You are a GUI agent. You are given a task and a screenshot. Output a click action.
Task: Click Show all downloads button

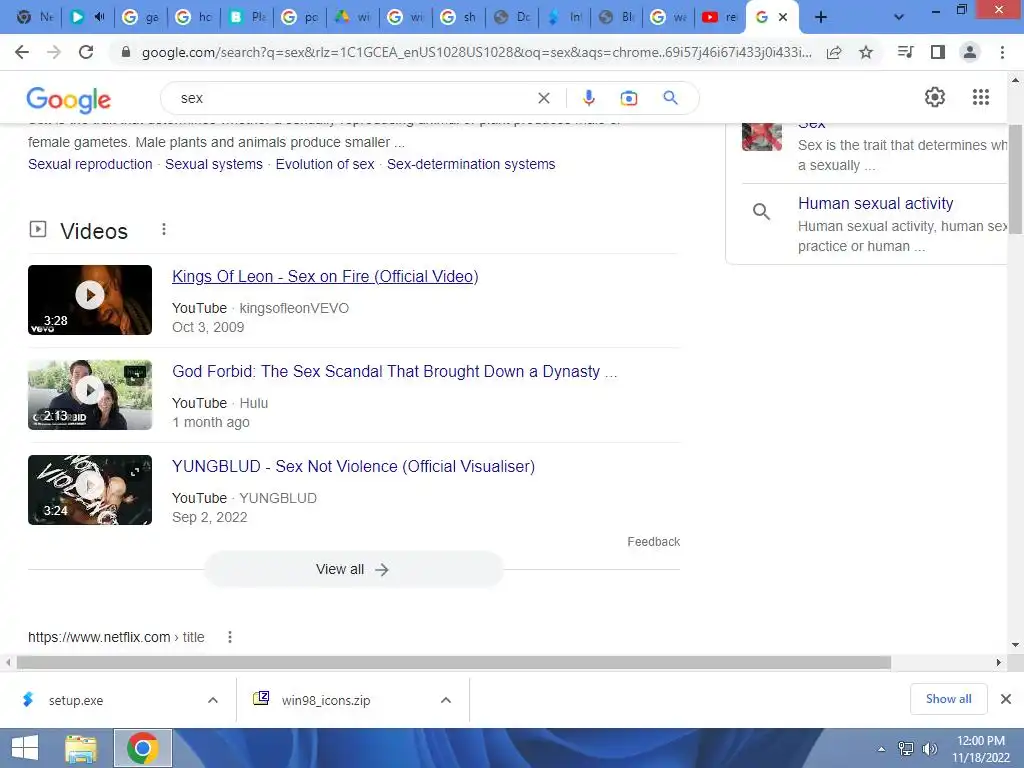[x=948, y=699]
